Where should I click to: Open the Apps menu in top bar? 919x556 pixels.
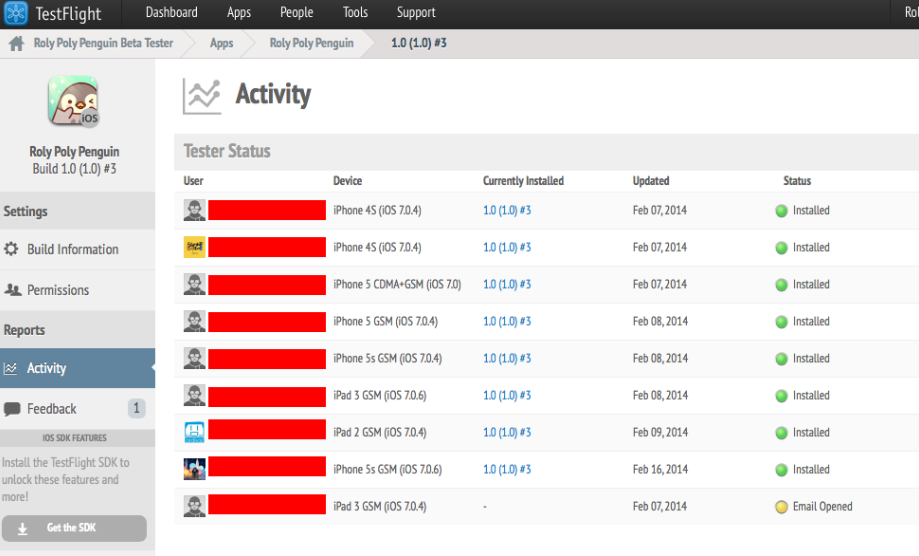coord(239,13)
